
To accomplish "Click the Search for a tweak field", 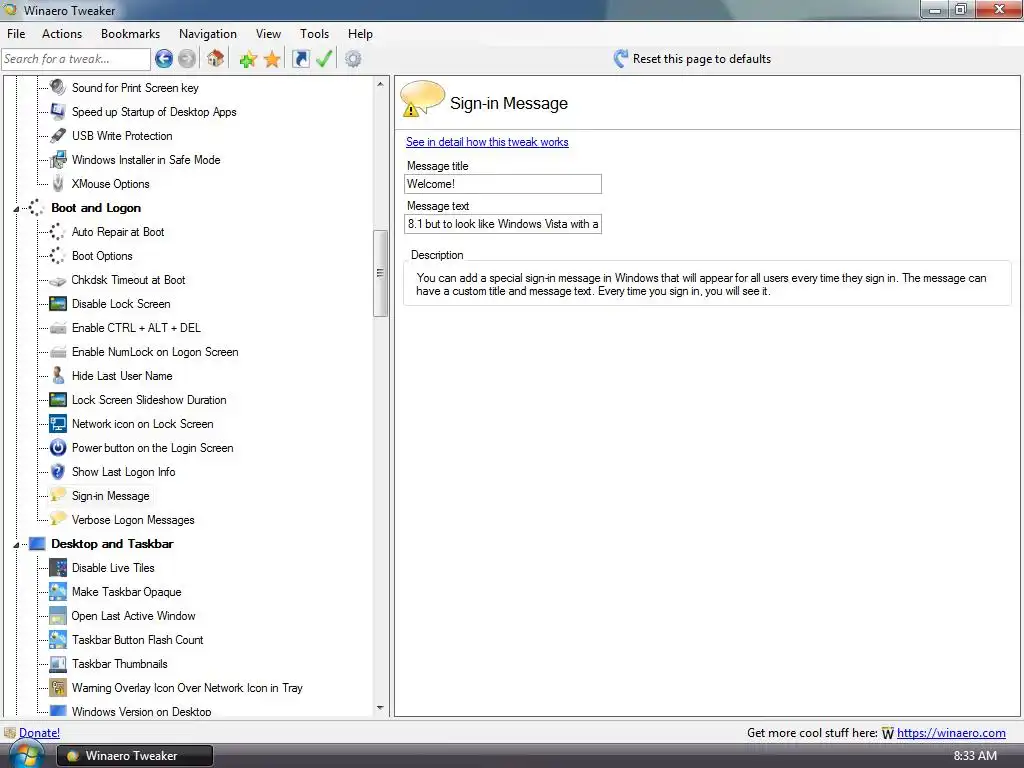I will [x=76, y=59].
